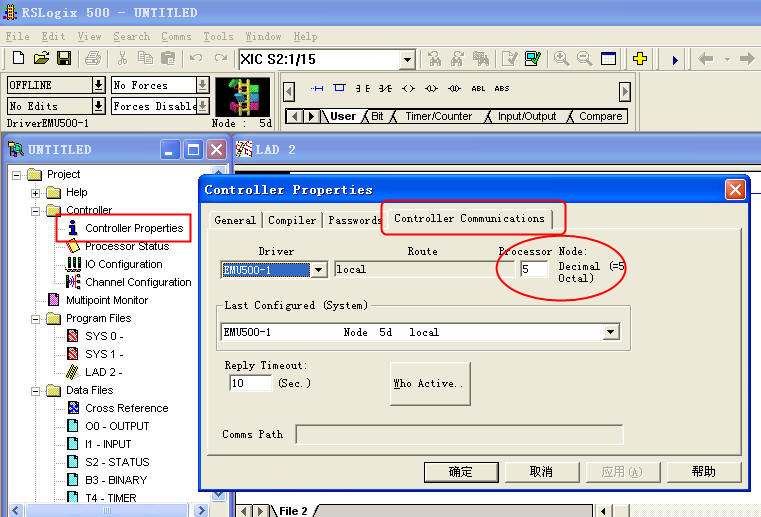Open the No Edits dropdown

[x=99, y=106]
